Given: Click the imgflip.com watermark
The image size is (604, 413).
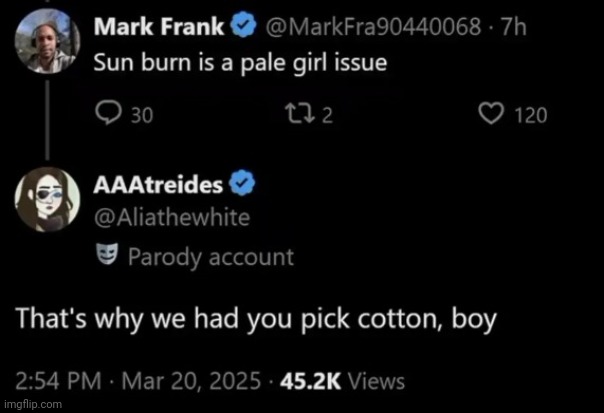Looking at the screenshot, I should 33,404.
